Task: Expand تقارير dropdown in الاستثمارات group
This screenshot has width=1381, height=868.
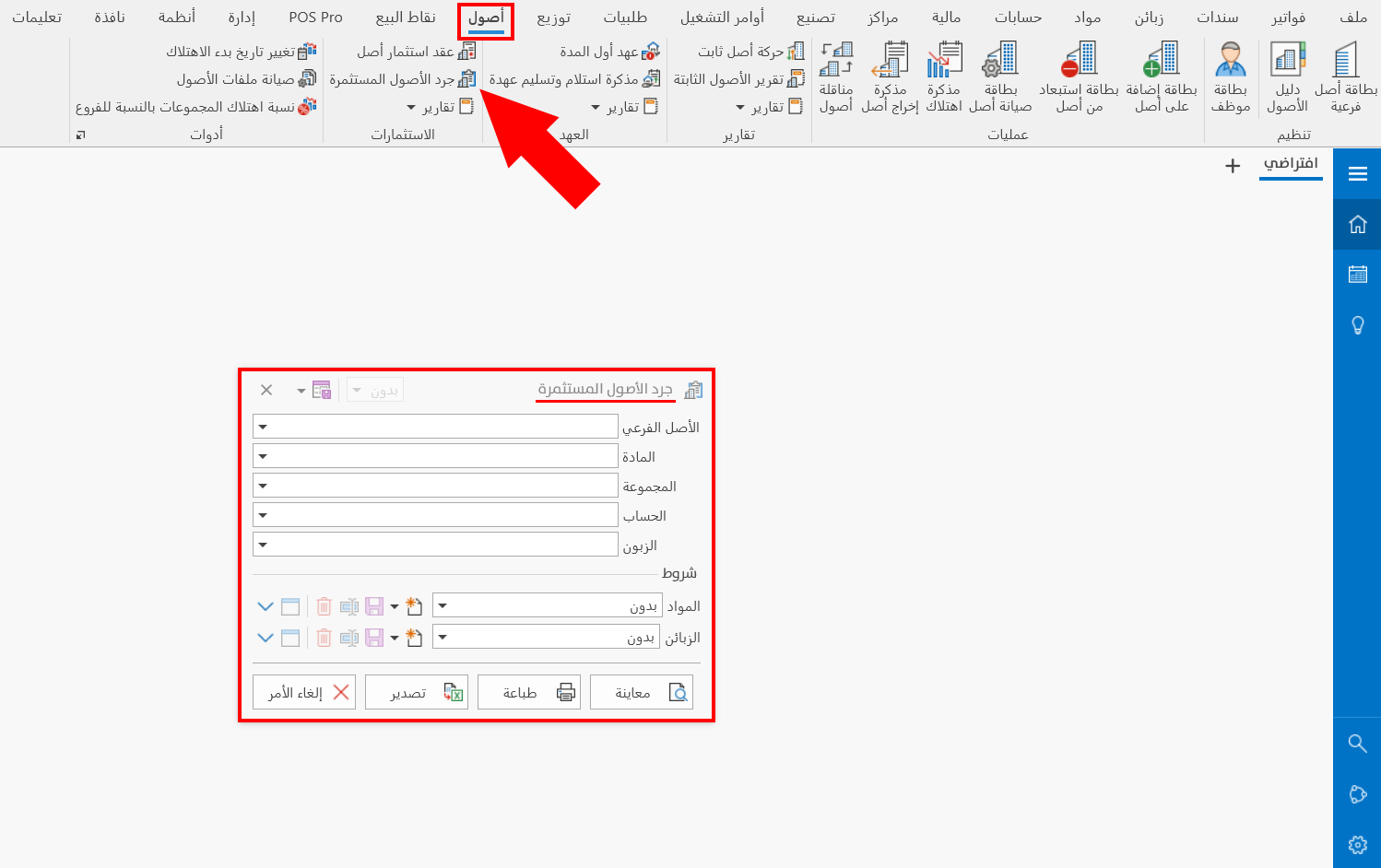Action: point(440,107)
